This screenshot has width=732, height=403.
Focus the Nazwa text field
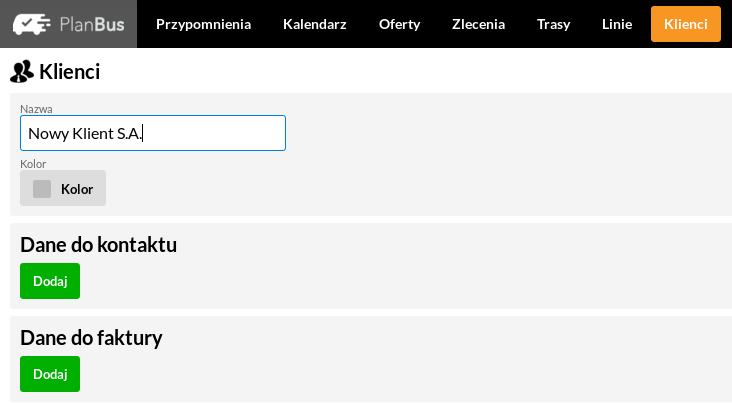[x=153, y=133]
